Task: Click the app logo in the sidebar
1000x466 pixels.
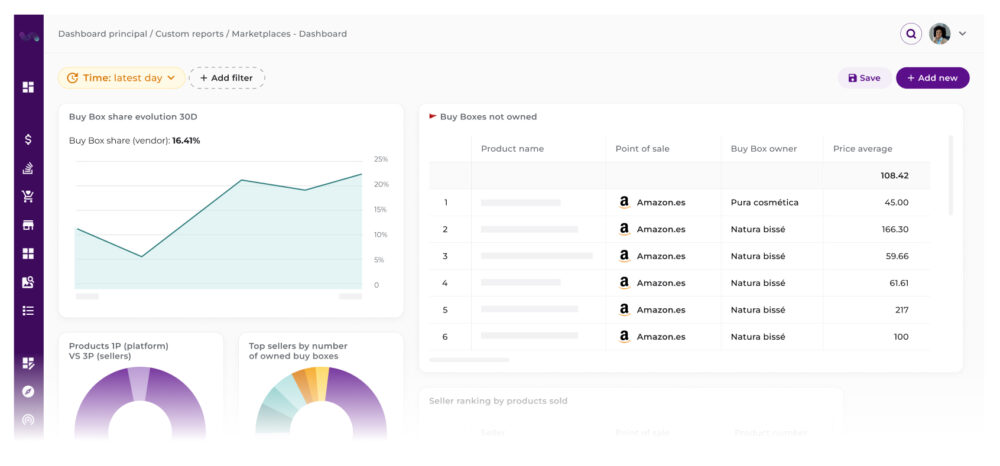Action: click(x=29, y=37)
